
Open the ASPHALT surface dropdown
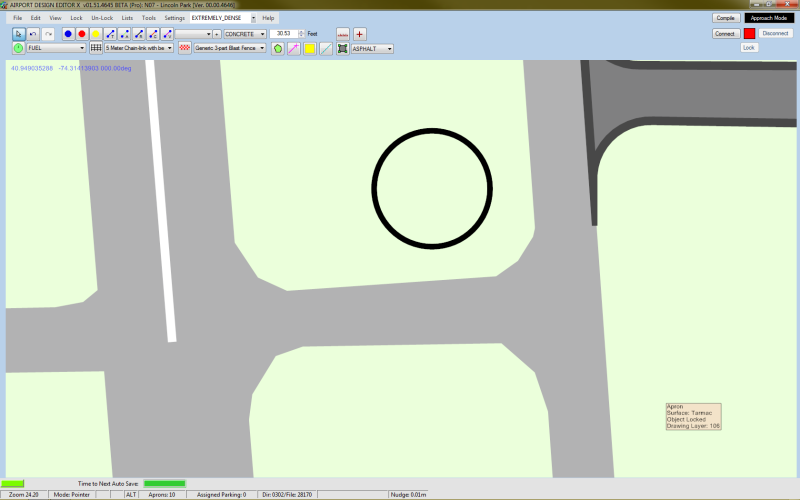point(372,49)
